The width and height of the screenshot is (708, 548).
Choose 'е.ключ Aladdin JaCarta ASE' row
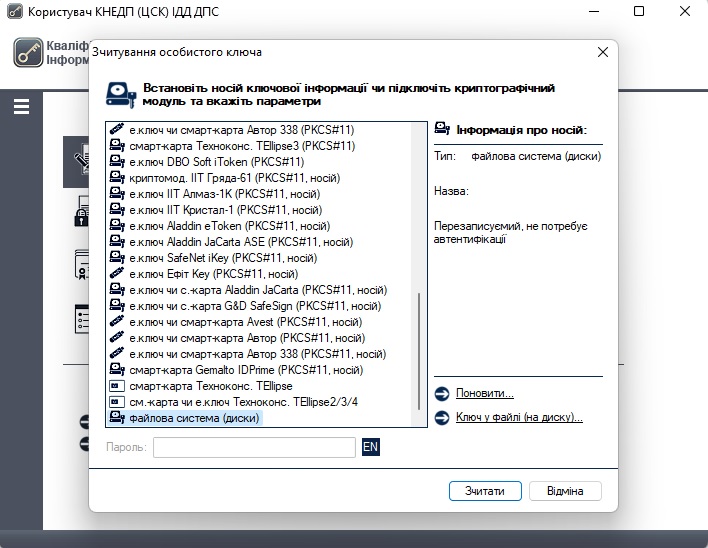point(231,242)
